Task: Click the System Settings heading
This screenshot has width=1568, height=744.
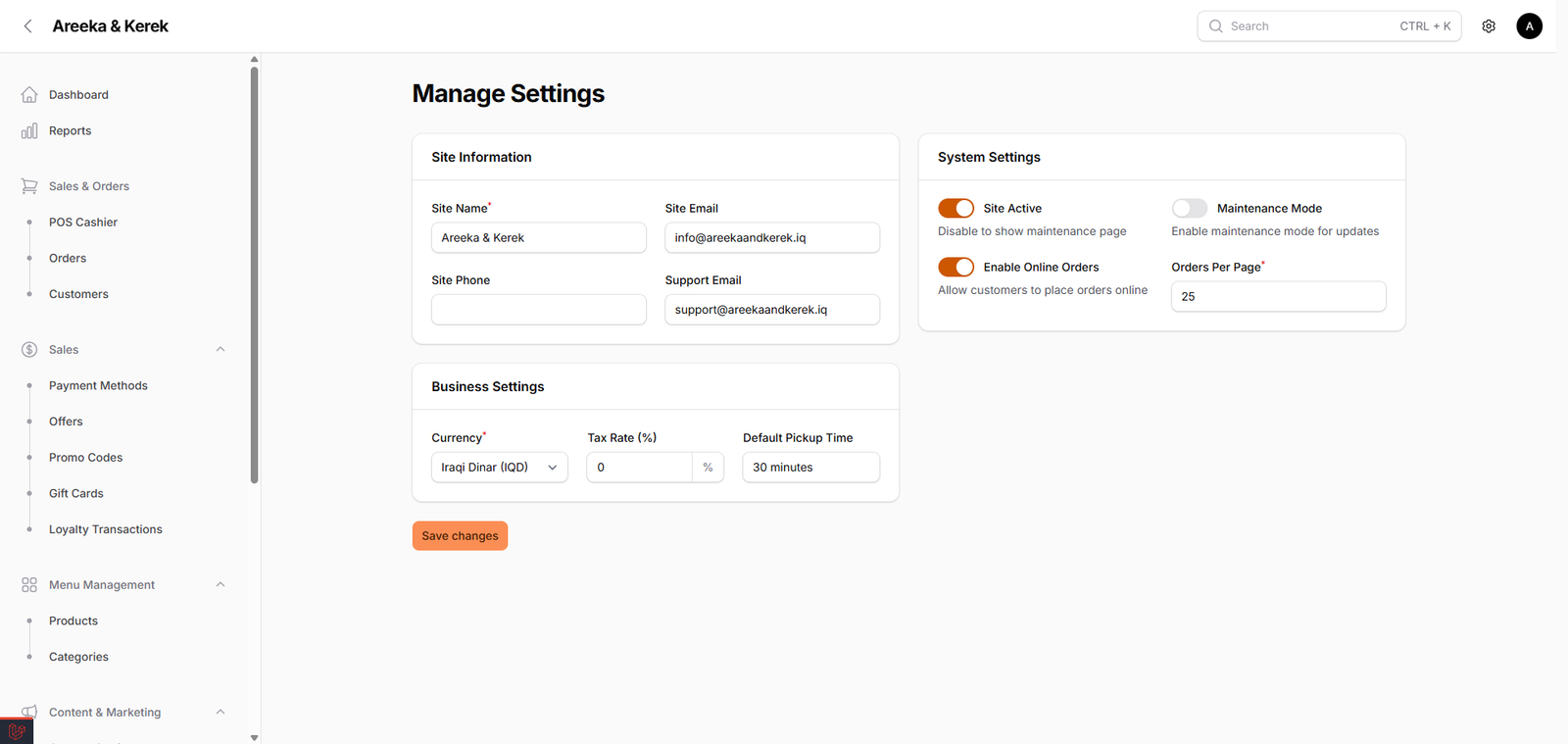Action: [989, 157]
